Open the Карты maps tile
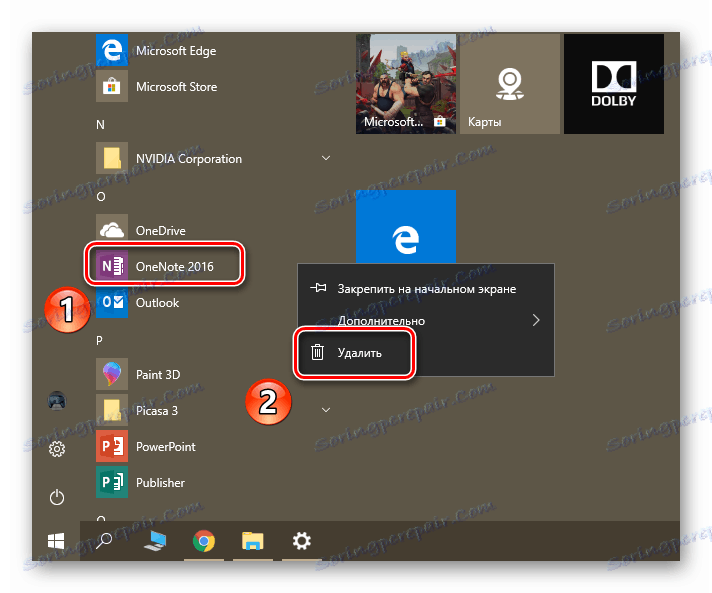 tap(510, 84)
